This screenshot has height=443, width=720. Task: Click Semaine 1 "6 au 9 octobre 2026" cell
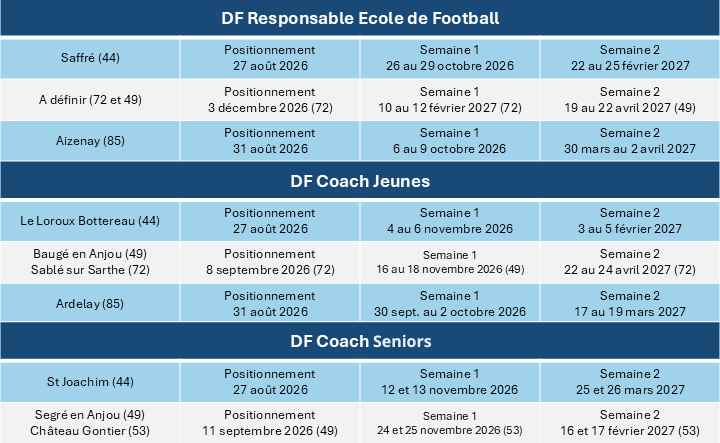(x=448, y=141)
